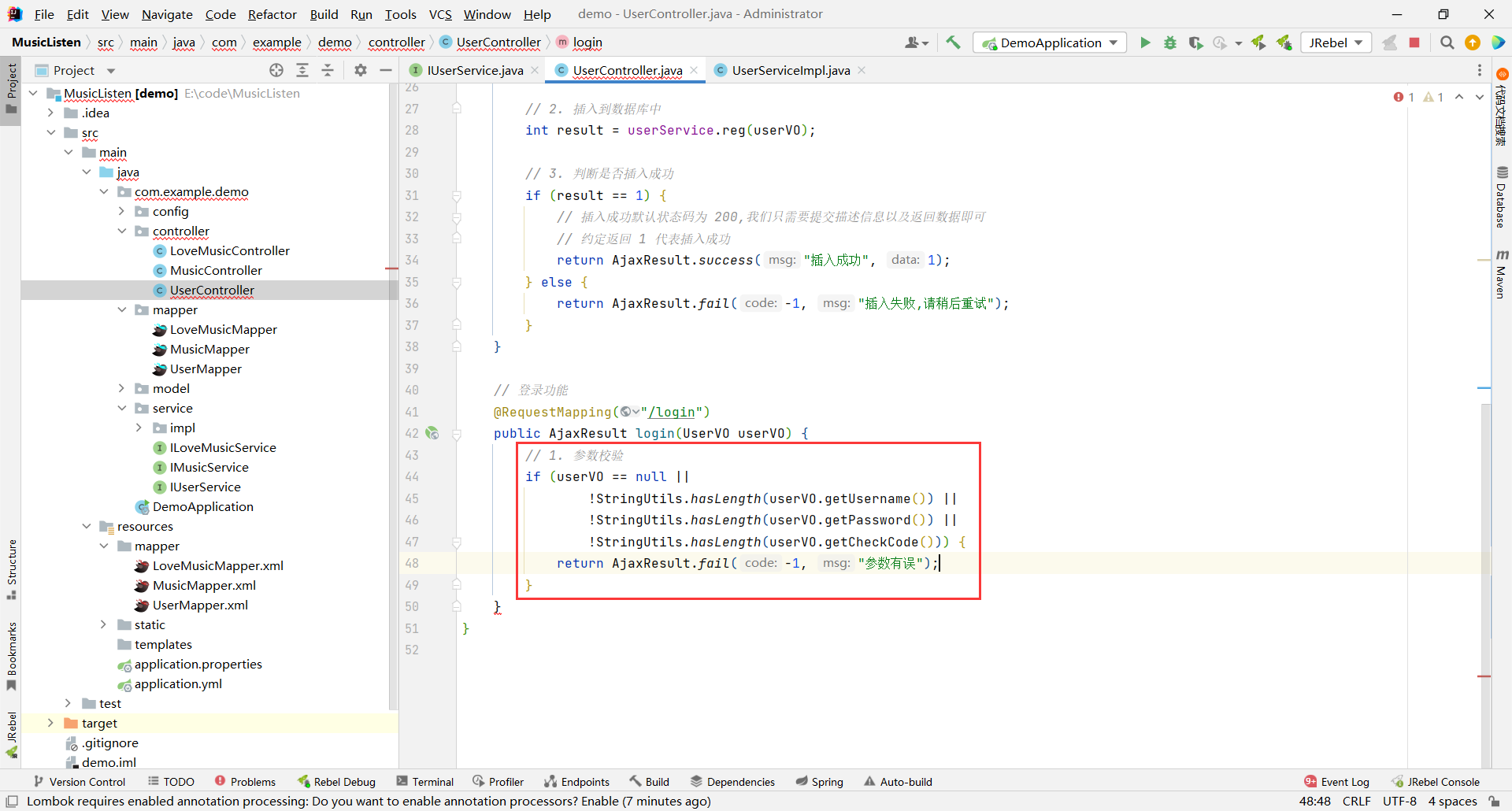Collapse the controller package
Viewport: 1512px width, 811px height.
tap(122, 231)
